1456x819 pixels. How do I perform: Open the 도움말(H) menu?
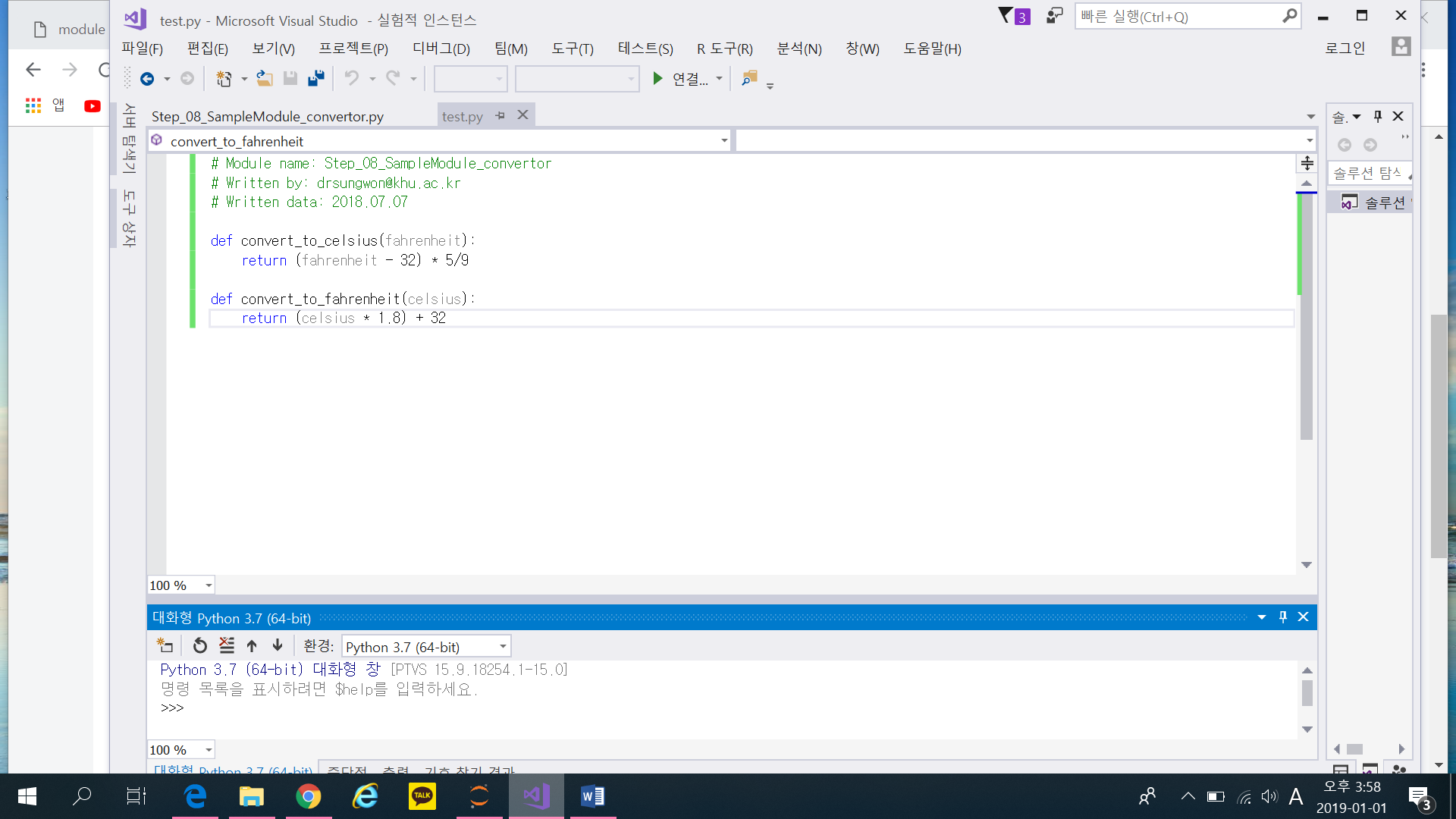[932, 49]
